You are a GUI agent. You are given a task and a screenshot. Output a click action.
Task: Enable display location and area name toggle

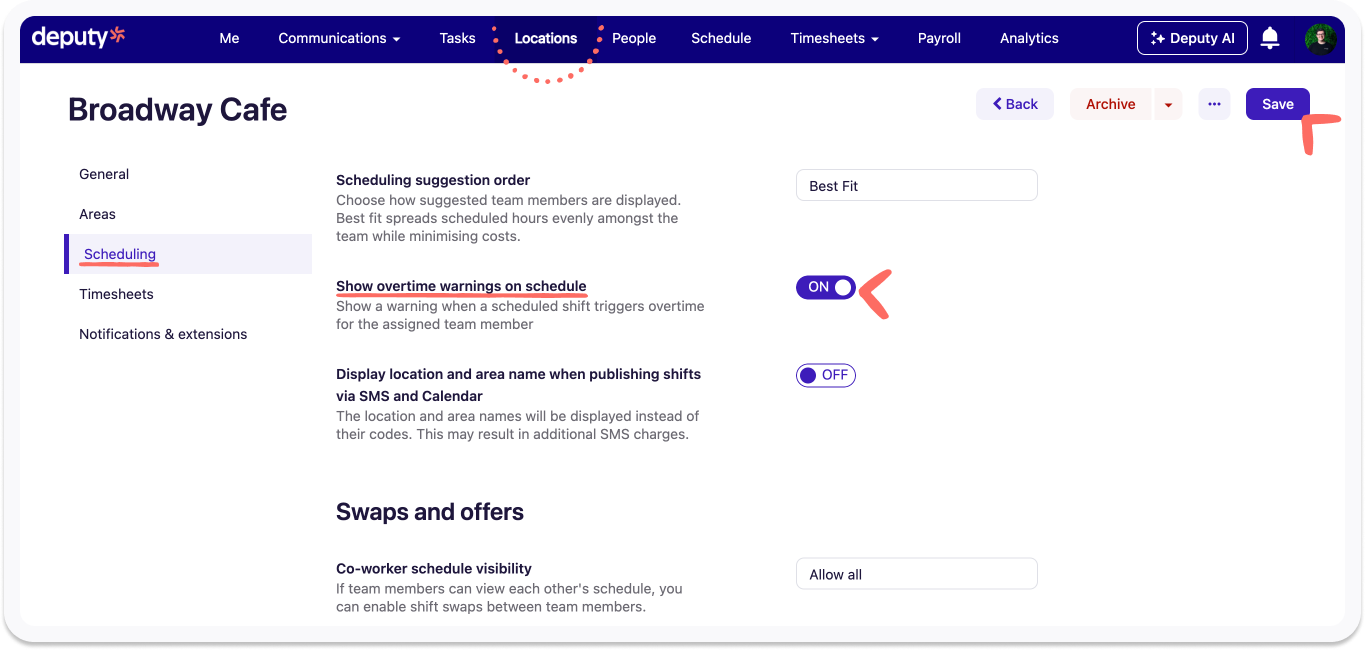[826, 375]
